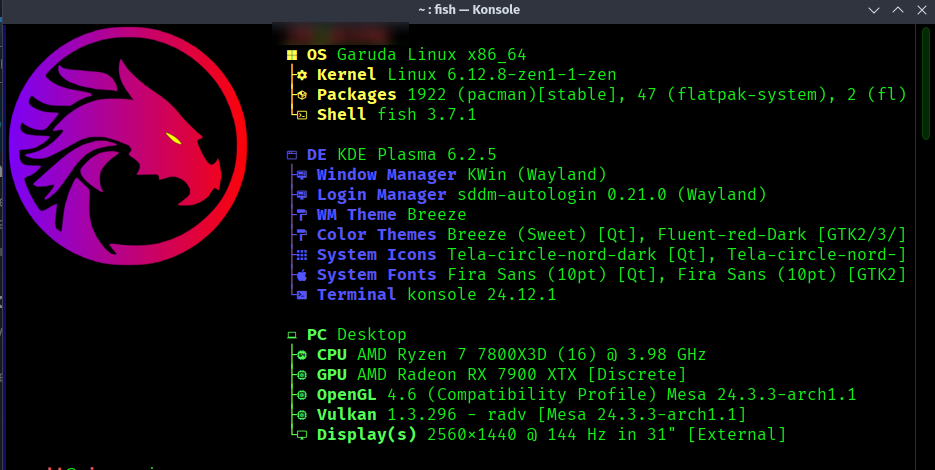This screenshot has width=935, height=470.
Task: Click the PC type value 'Desktop'
Action: 372,335
